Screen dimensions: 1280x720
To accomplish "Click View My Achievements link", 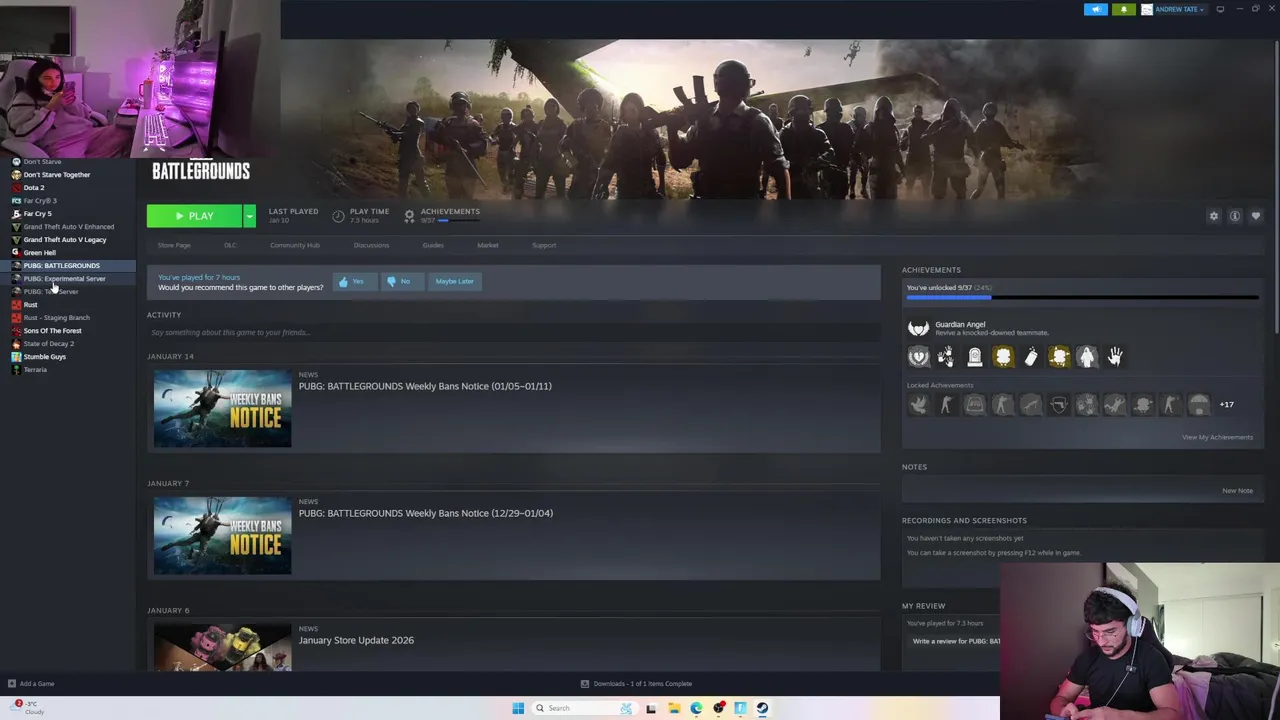I will pos(1217,437).
